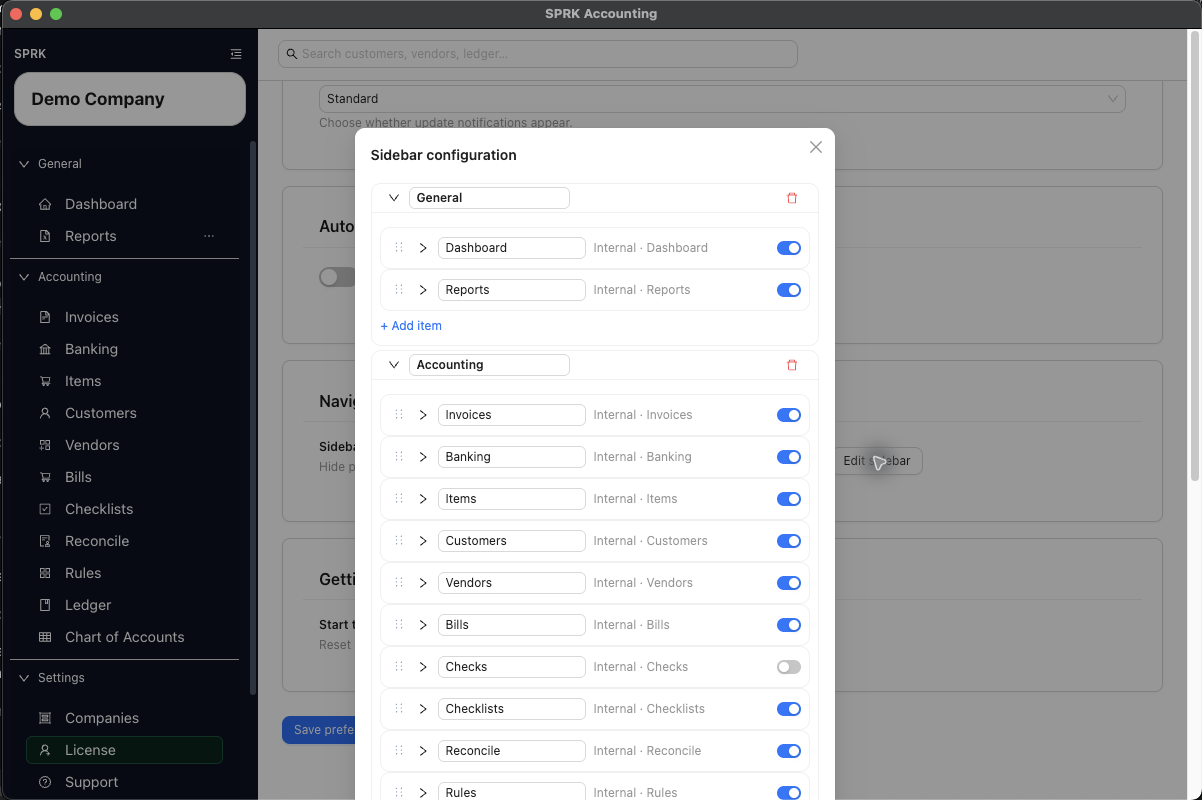The height and width of the screenshot is (800, 1202).
Task: Disable the Banking visibility toggle
Action: (789, 457)
